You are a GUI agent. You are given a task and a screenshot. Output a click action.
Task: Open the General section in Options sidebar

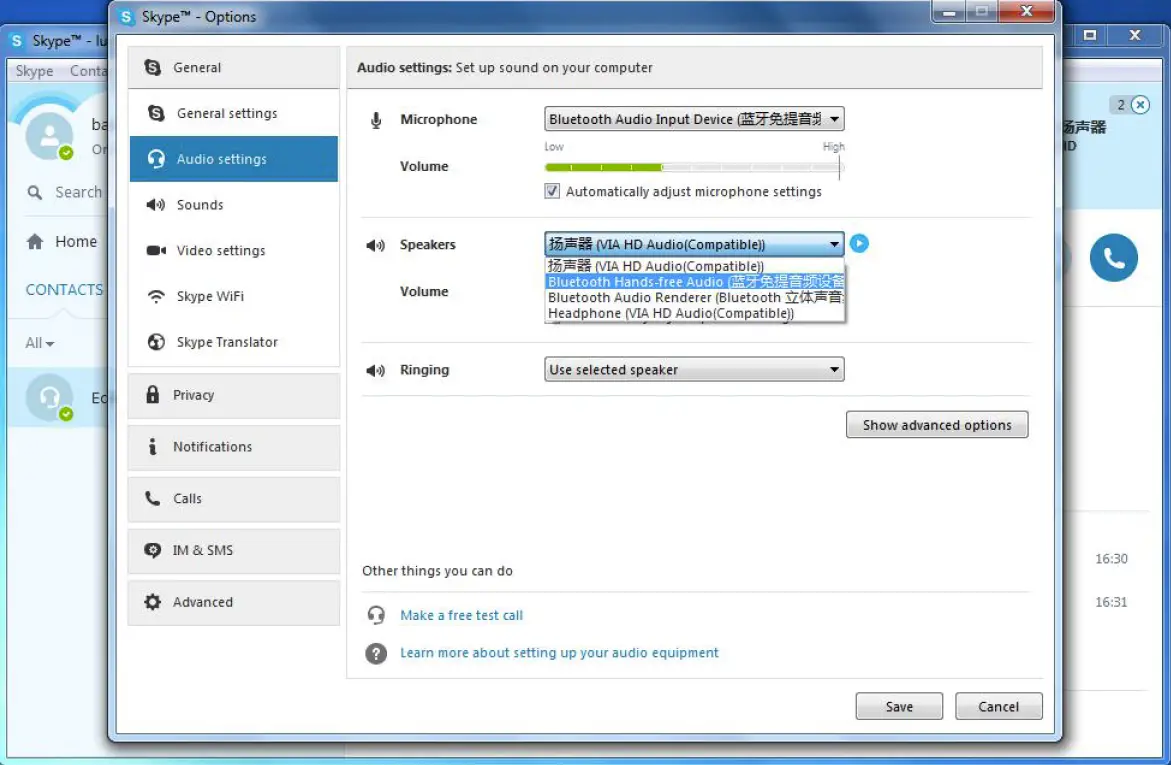coord(234,67)
